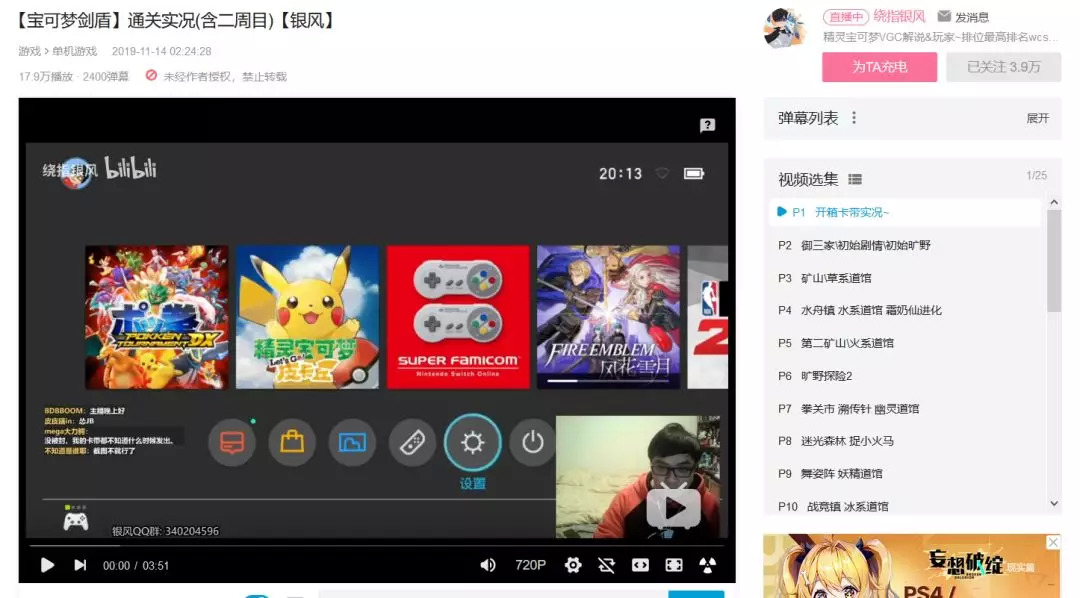Toggle the loop playback icon
The image size is (1080, 598).
[606, 566]
